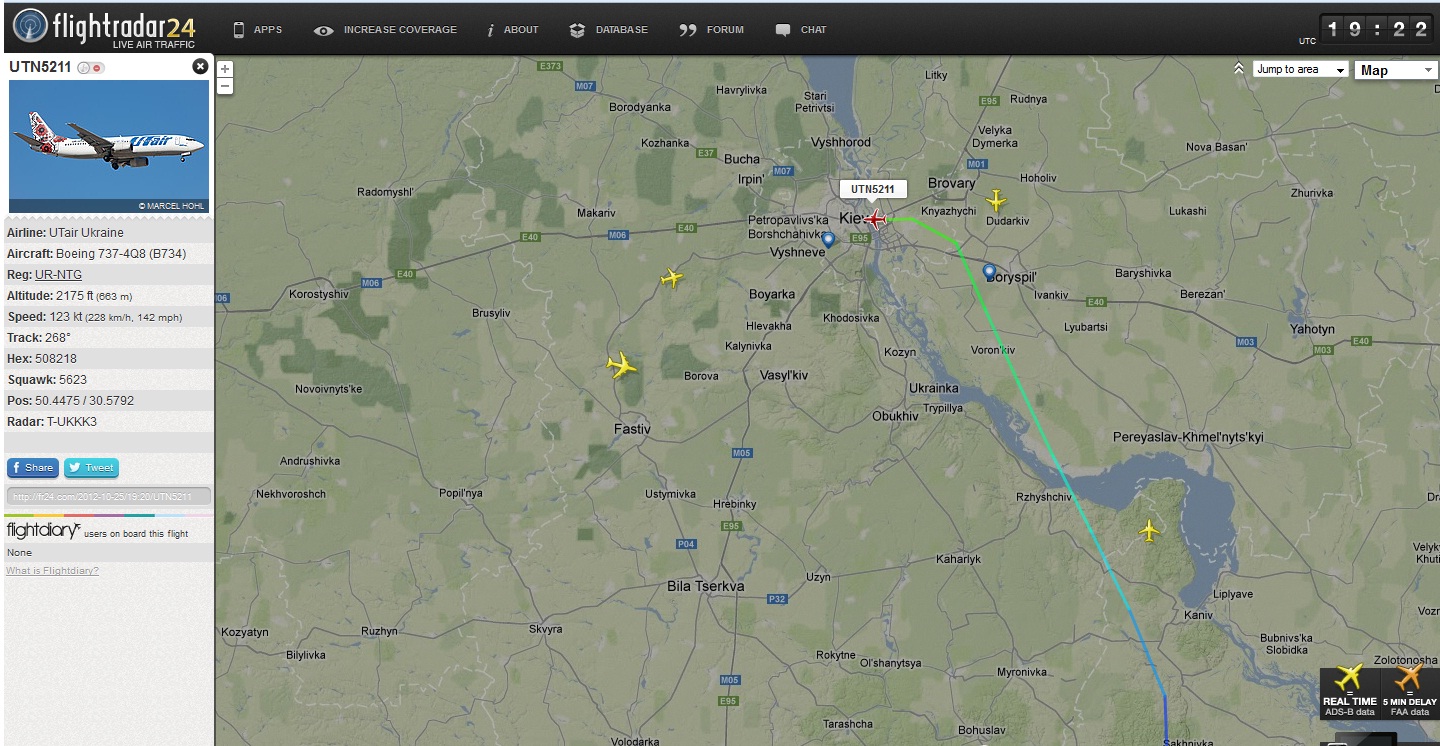Open the UR-NTG registration link
Viewport: 1440px width, 746px height.
coord(58,275)
